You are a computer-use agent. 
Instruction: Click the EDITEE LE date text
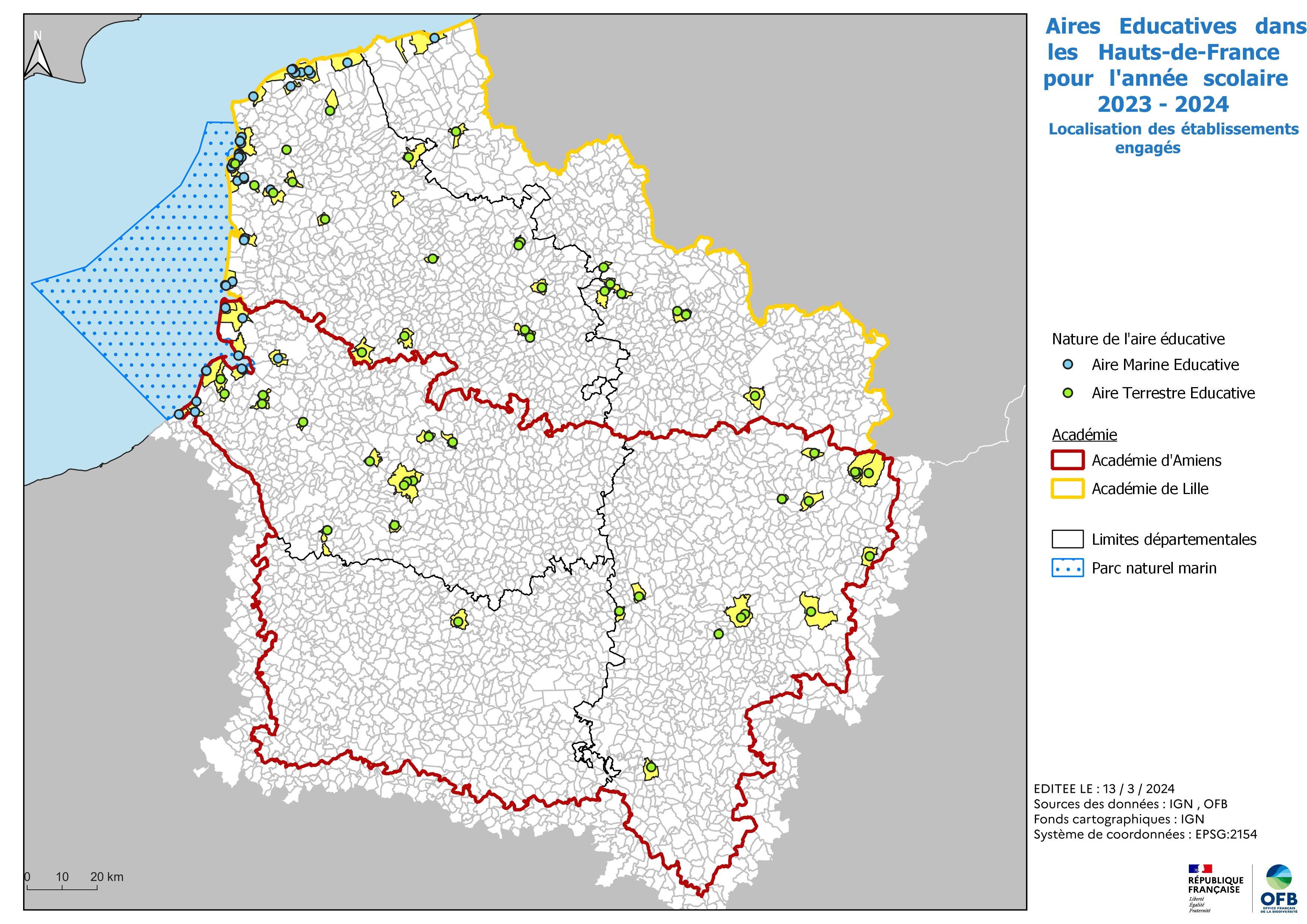point(1104,789)
